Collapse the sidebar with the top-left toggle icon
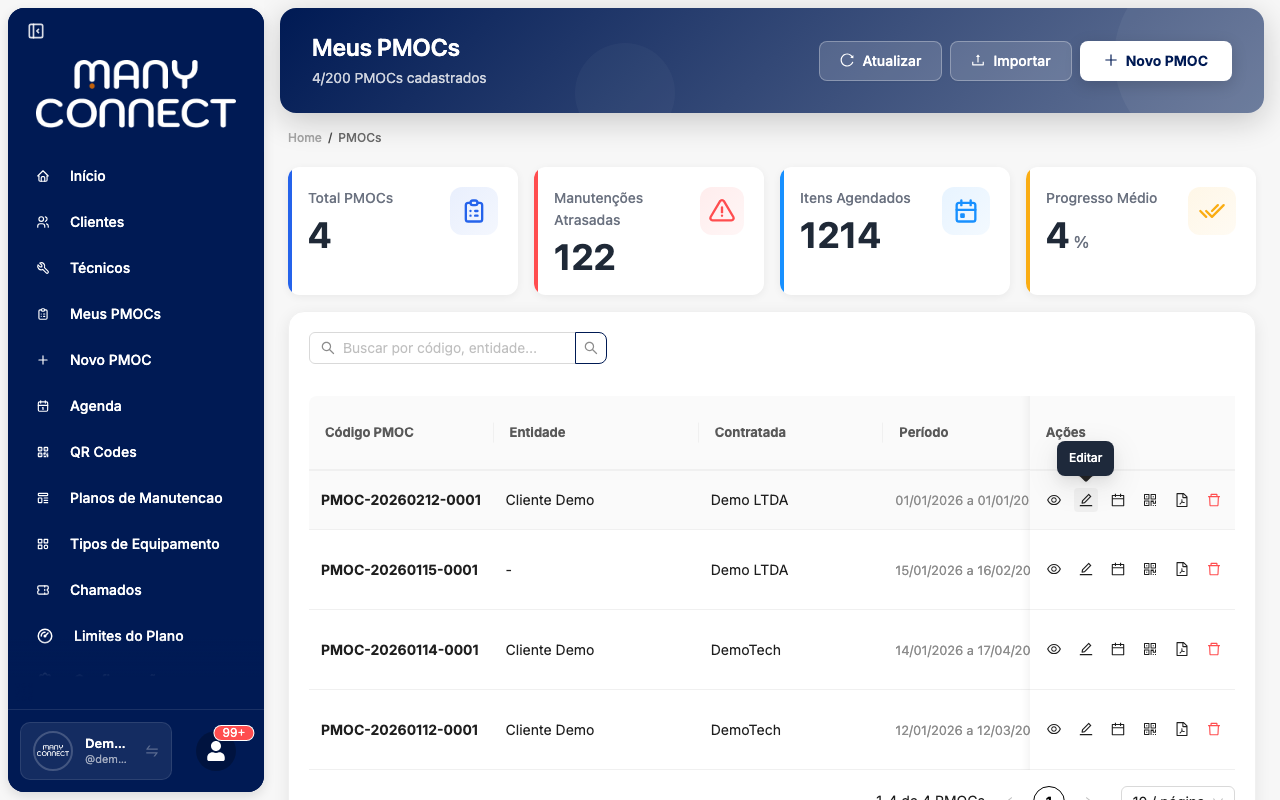Viewport: 1280px width, 800px height. click(x=36, y=31)
